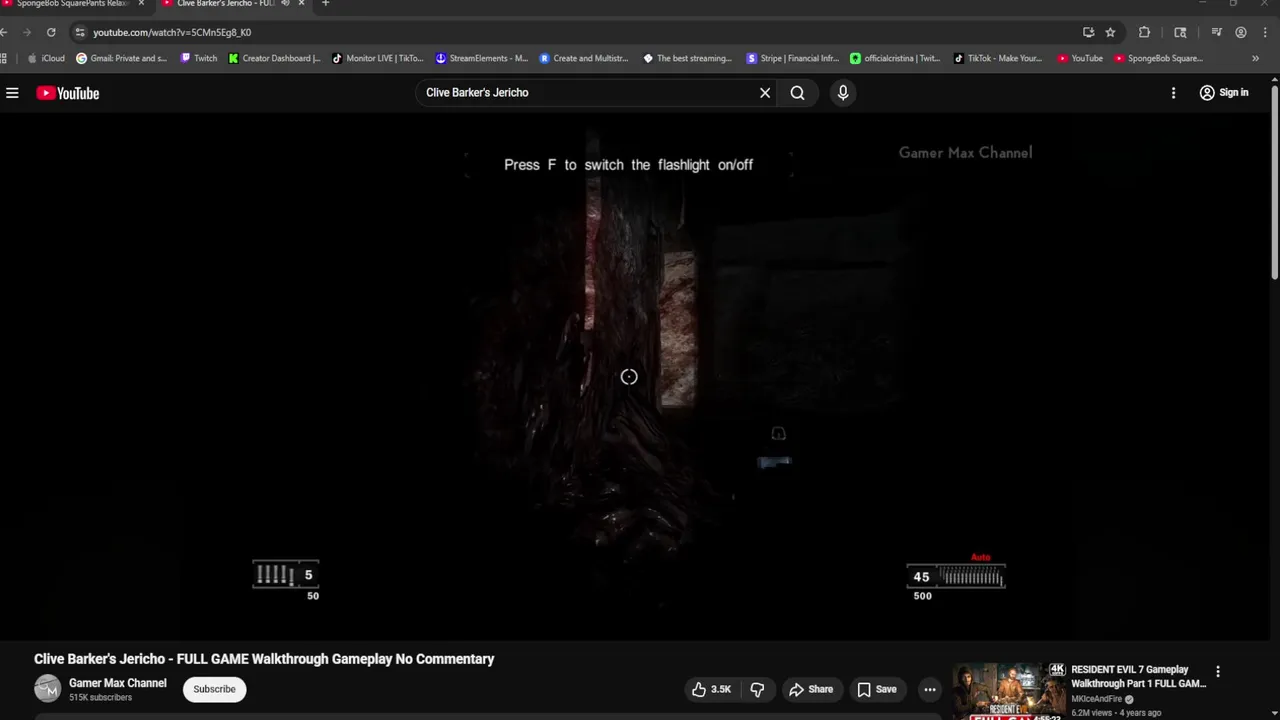Expand hidden bookmarks with double chevron
This screenshot has height=720, width=1280.
pyautogui.click(x=1256, y=58)
